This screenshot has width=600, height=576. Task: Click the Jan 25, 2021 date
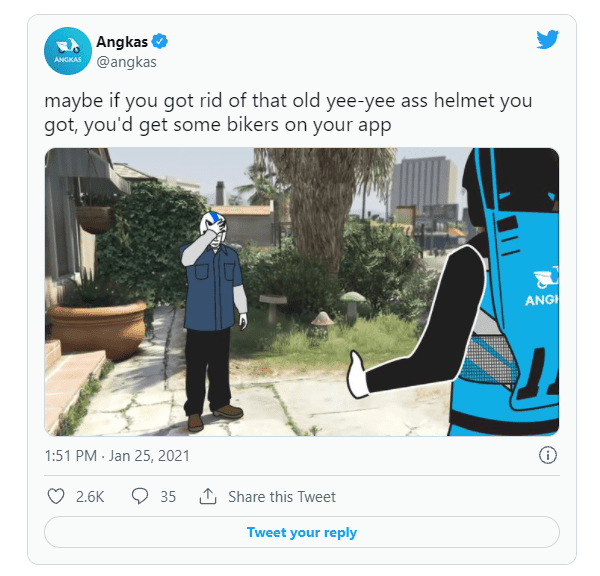coord(149,456)
